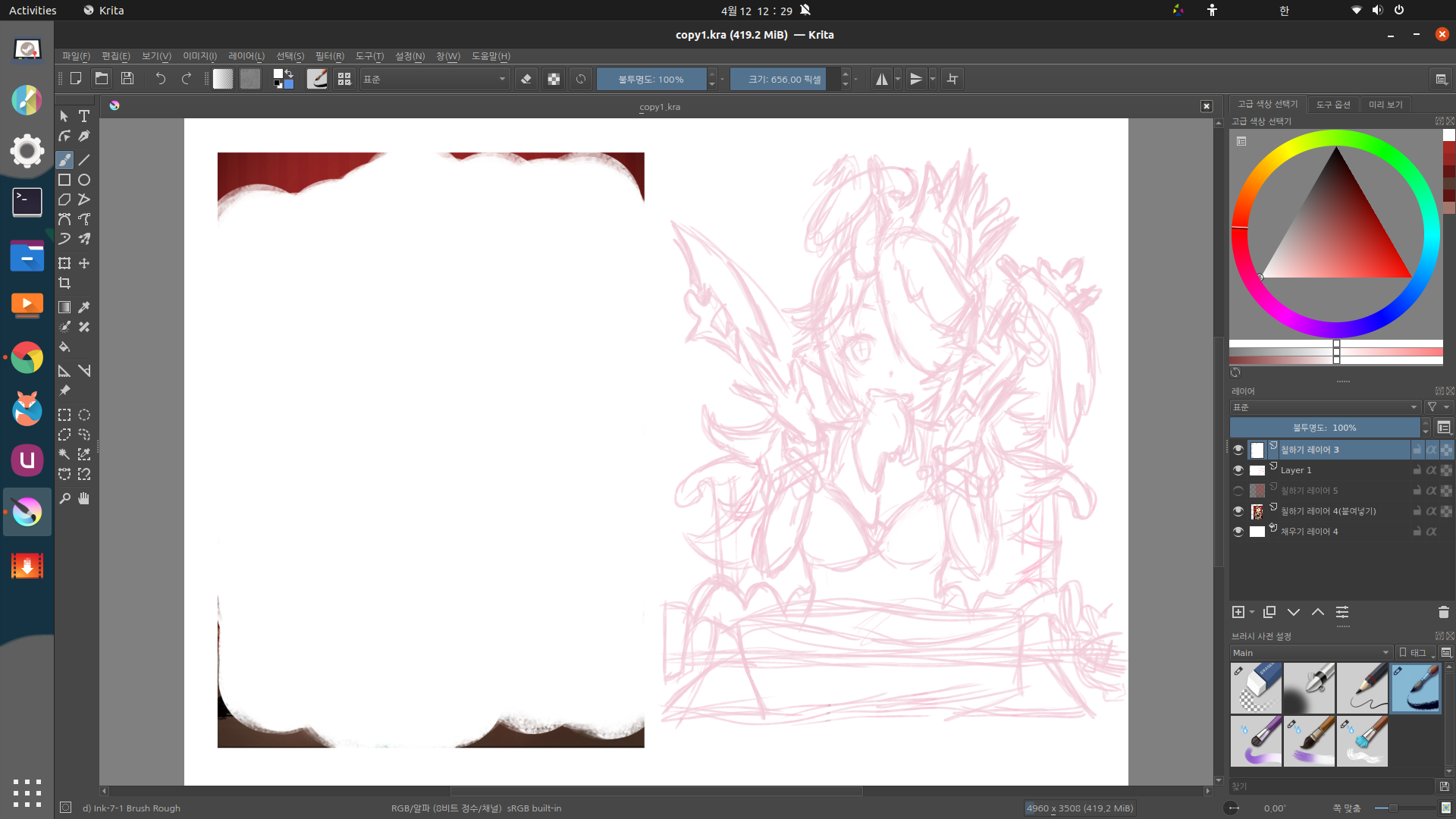
Task: Close the copy1.kra document tab
Action: (1207, 106)
